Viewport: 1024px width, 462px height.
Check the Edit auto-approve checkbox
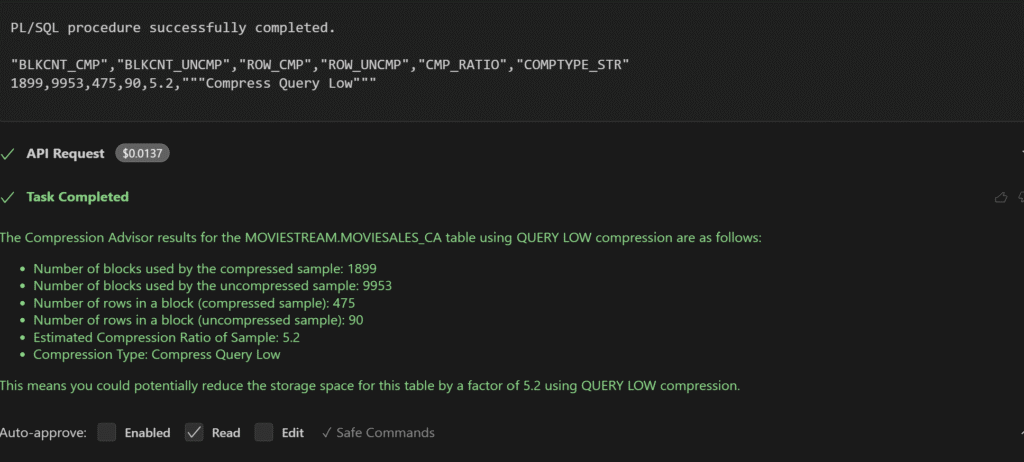tap(264, 433)
